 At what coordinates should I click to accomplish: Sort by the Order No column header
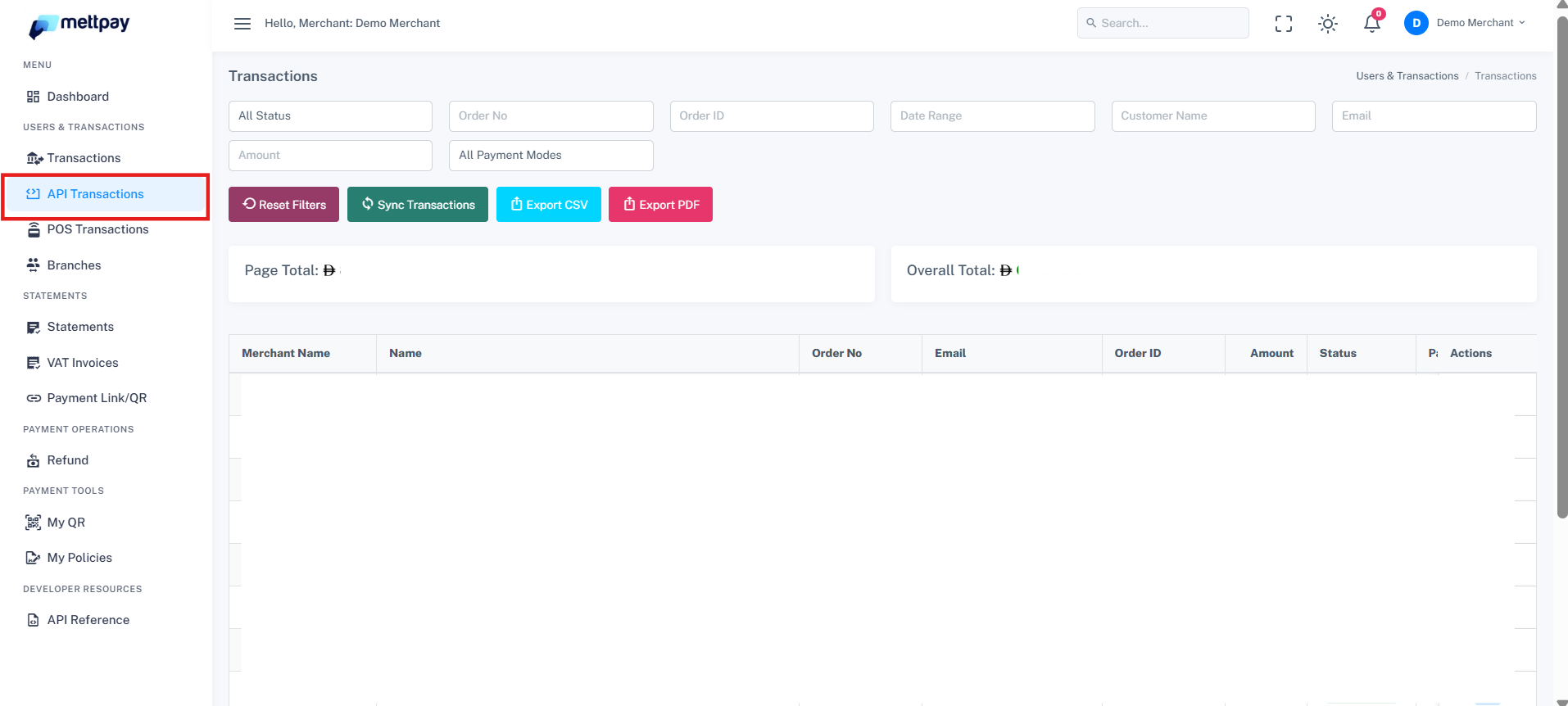[860, 354]
